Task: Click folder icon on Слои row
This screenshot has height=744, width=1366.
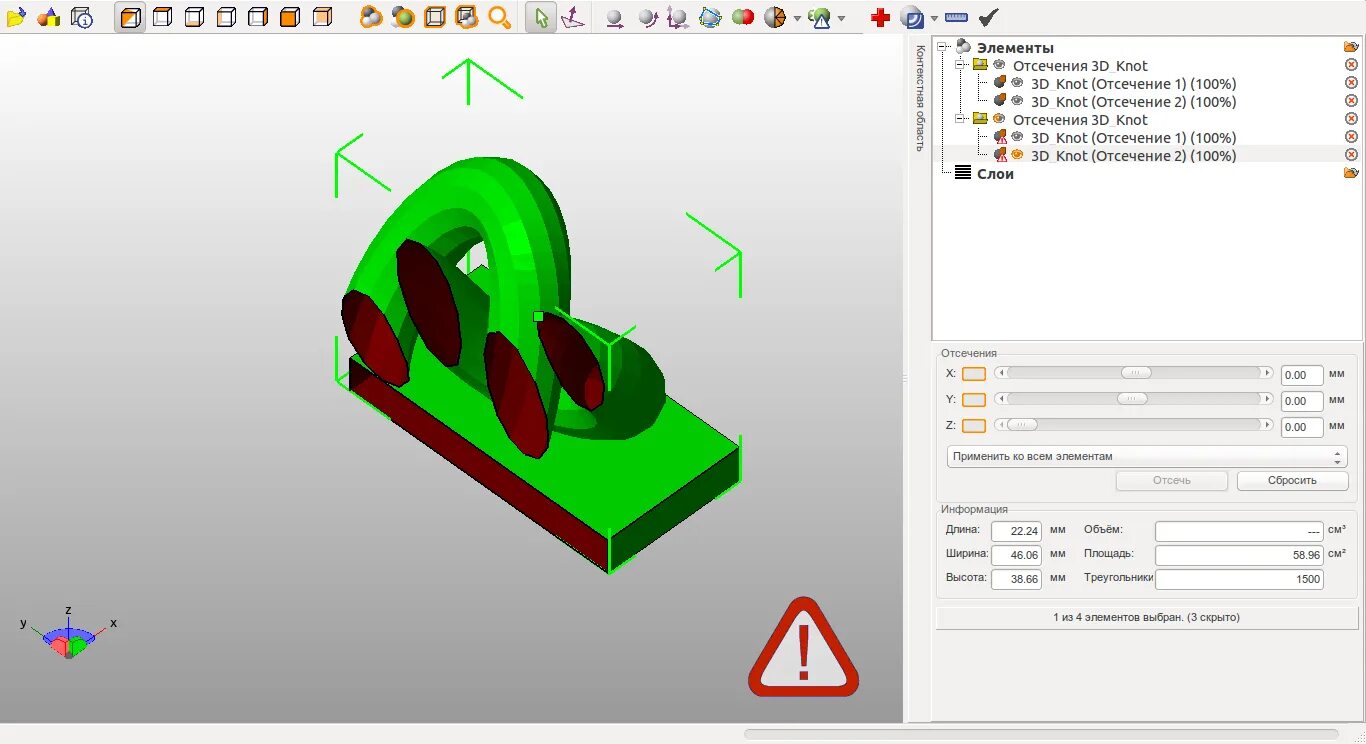Action: coord(1351,173)
